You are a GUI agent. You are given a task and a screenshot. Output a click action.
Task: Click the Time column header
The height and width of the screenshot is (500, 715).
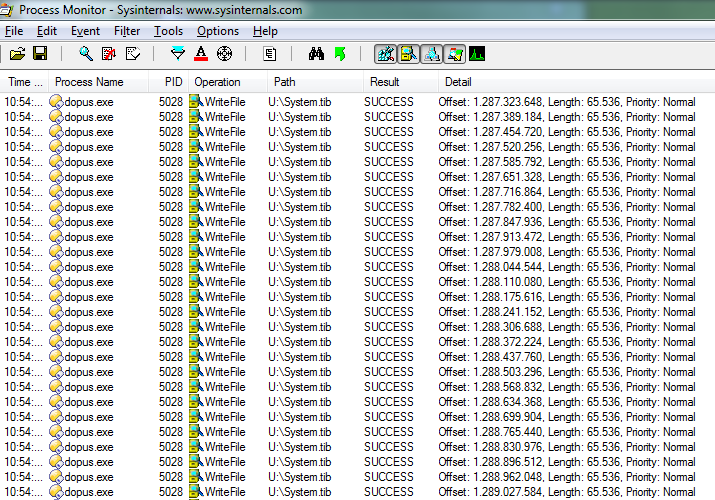[25, 82]
